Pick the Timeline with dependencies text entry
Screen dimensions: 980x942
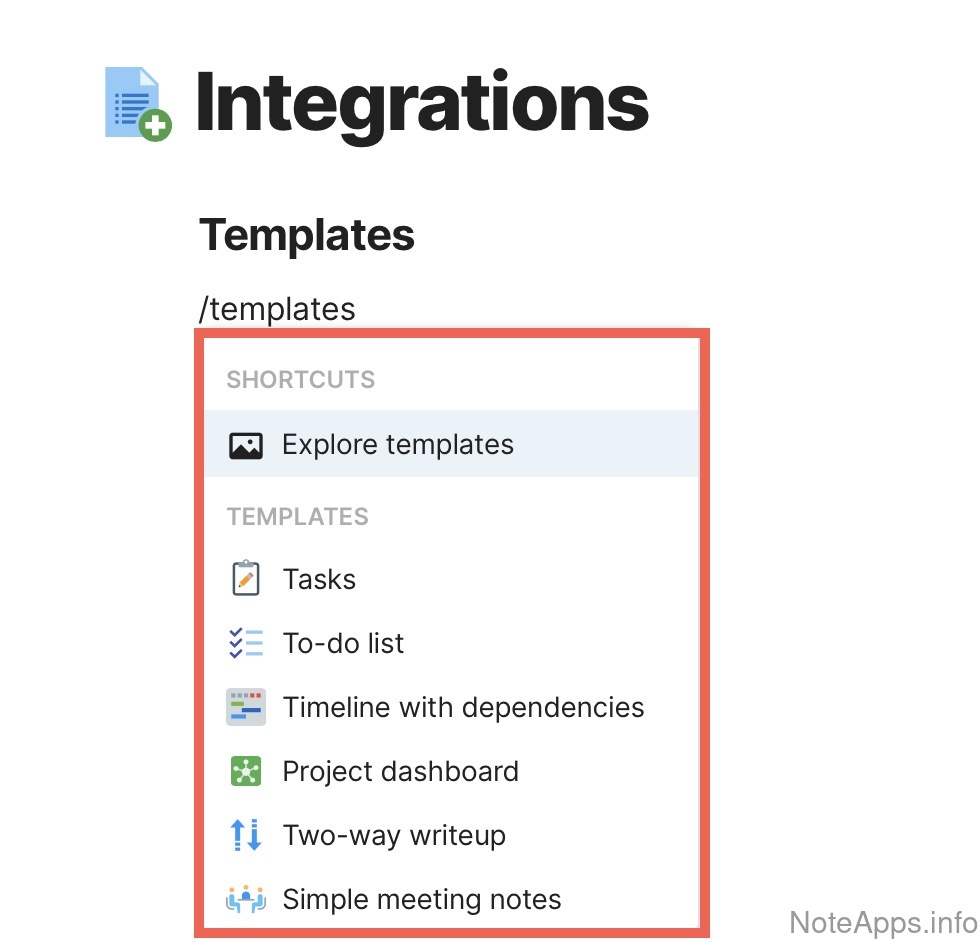[x=463, y=707]
